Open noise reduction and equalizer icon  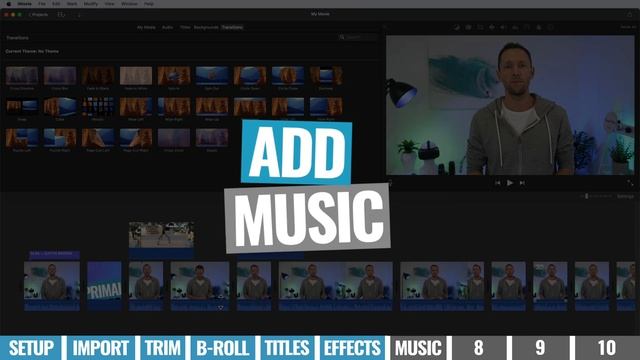515,27
